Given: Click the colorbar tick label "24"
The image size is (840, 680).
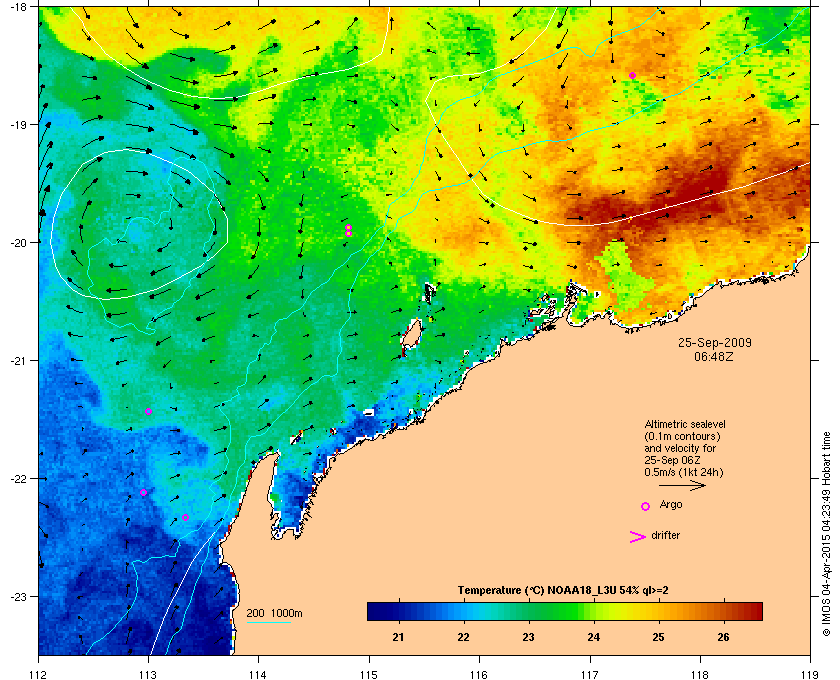Looking at the screenshot, I should coord(594,637).
